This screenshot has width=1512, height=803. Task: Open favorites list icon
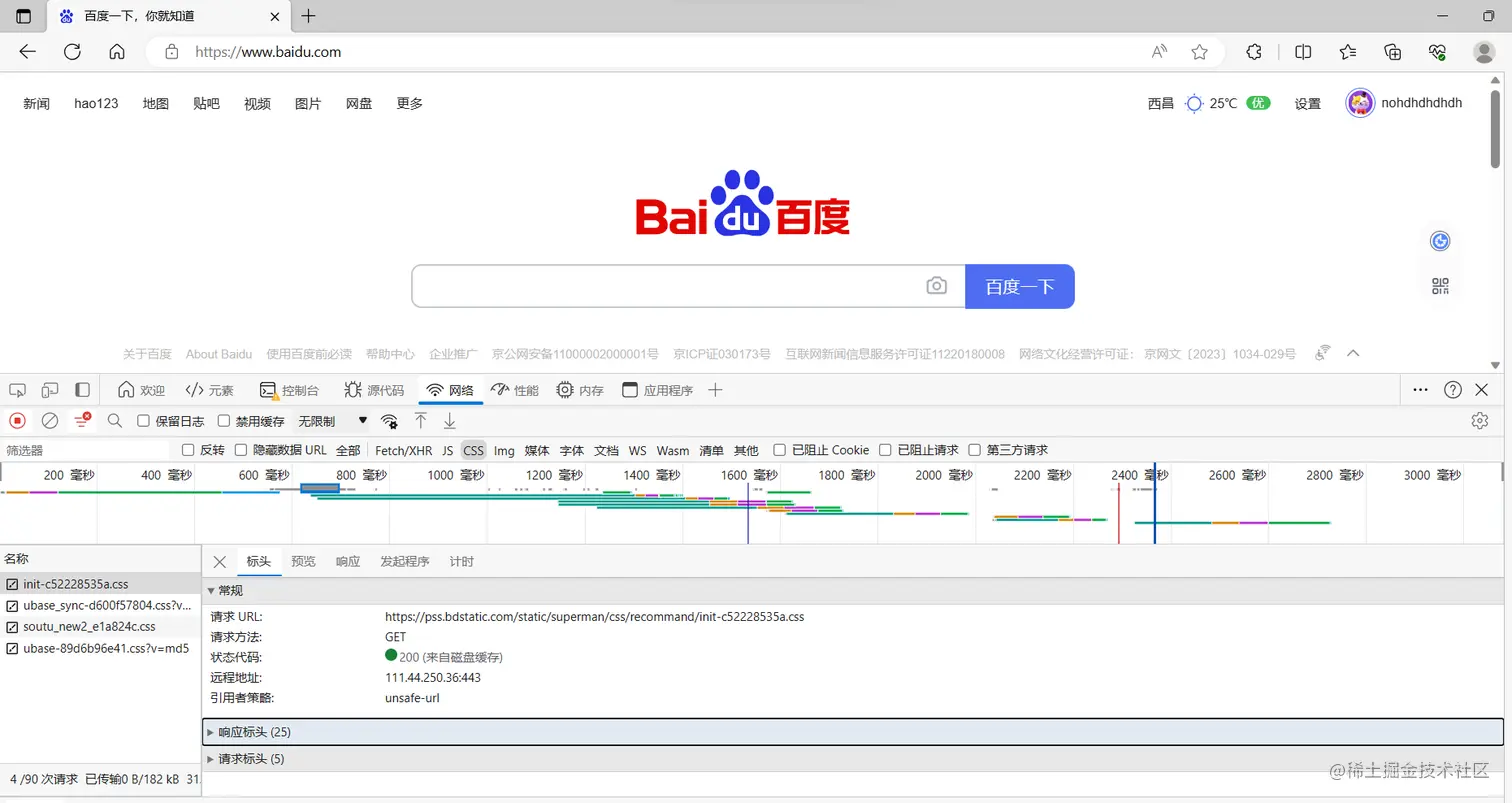coord(1348,52)
